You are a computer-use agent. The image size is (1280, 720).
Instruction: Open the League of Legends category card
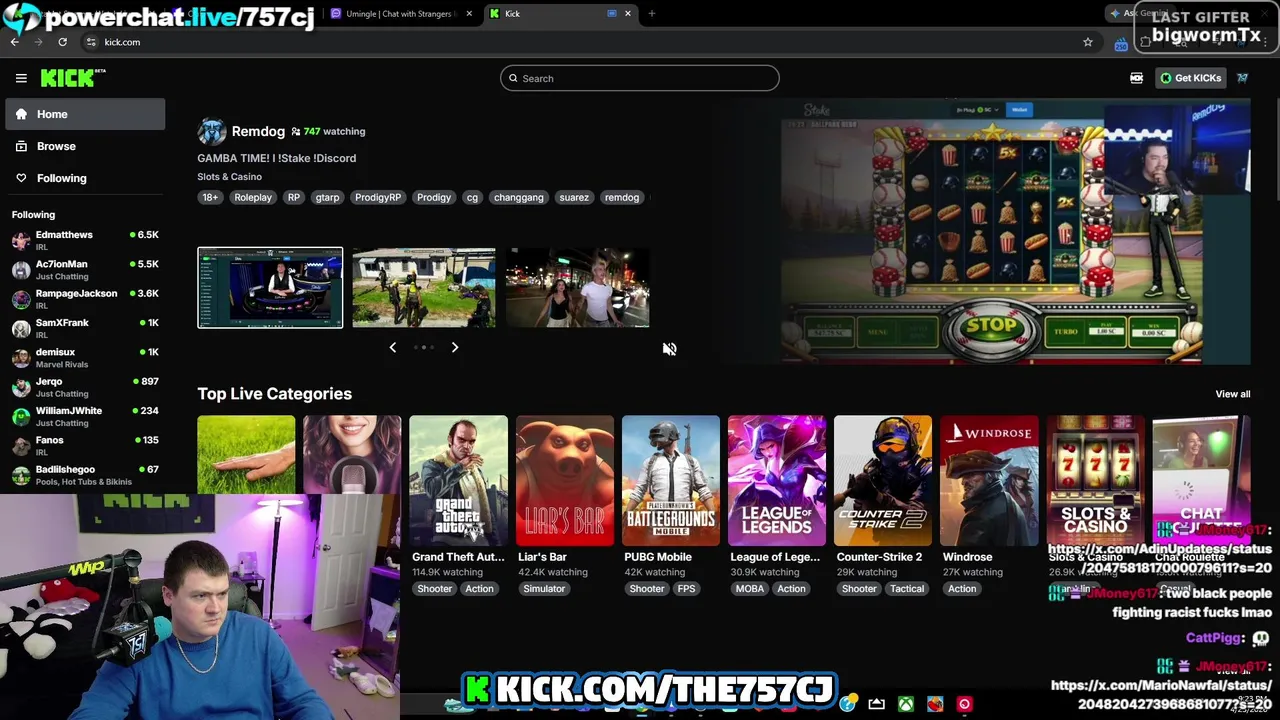click(776, 481)
